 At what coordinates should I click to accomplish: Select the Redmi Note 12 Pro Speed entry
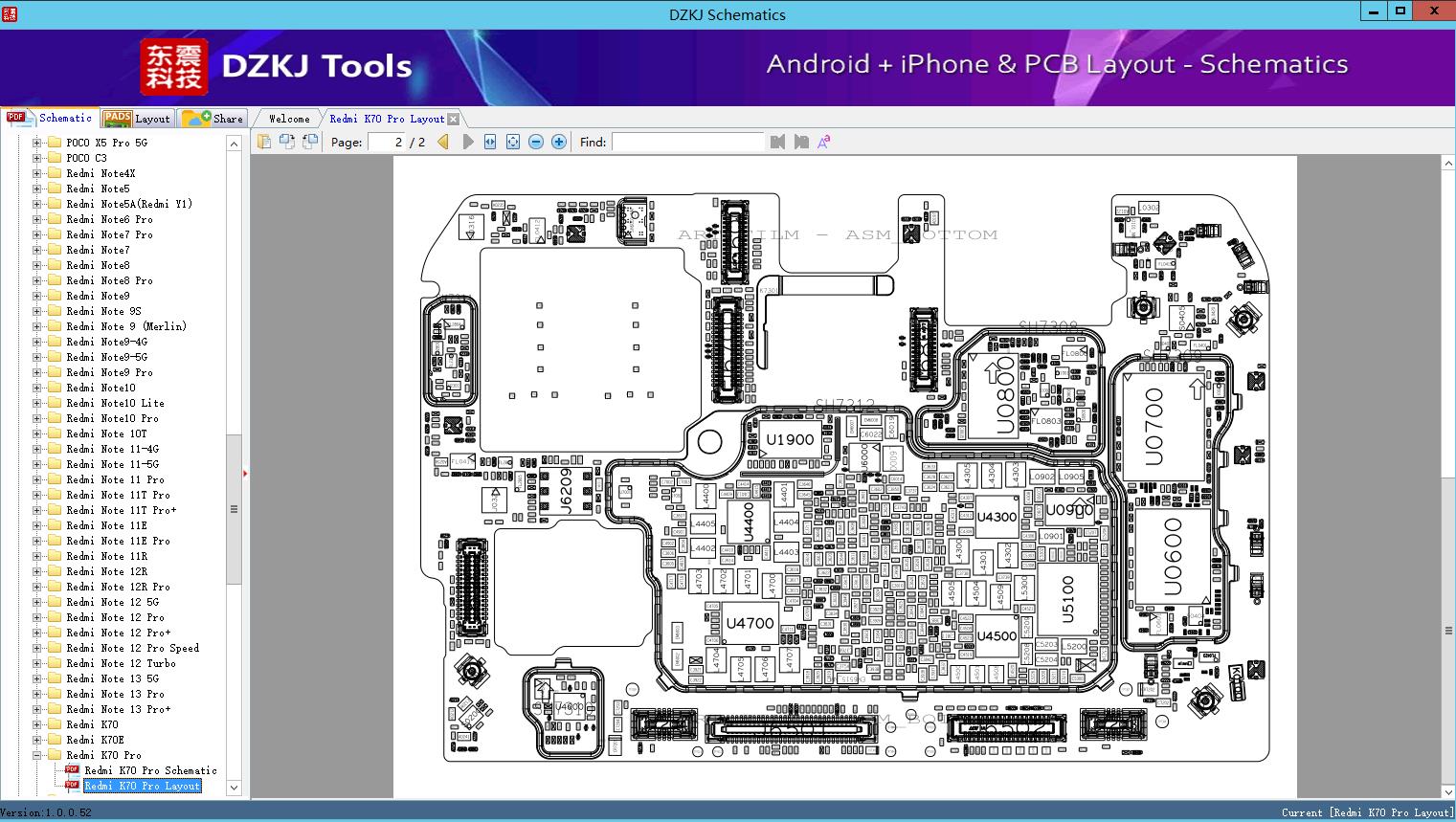[x=133, y=648]
